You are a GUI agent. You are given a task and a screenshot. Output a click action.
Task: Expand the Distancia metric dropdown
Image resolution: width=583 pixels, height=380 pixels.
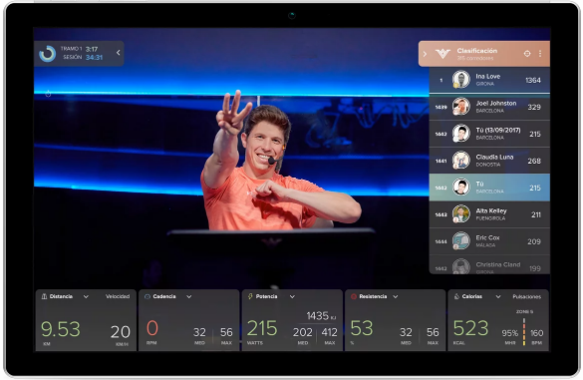click(x=86, y=296)
